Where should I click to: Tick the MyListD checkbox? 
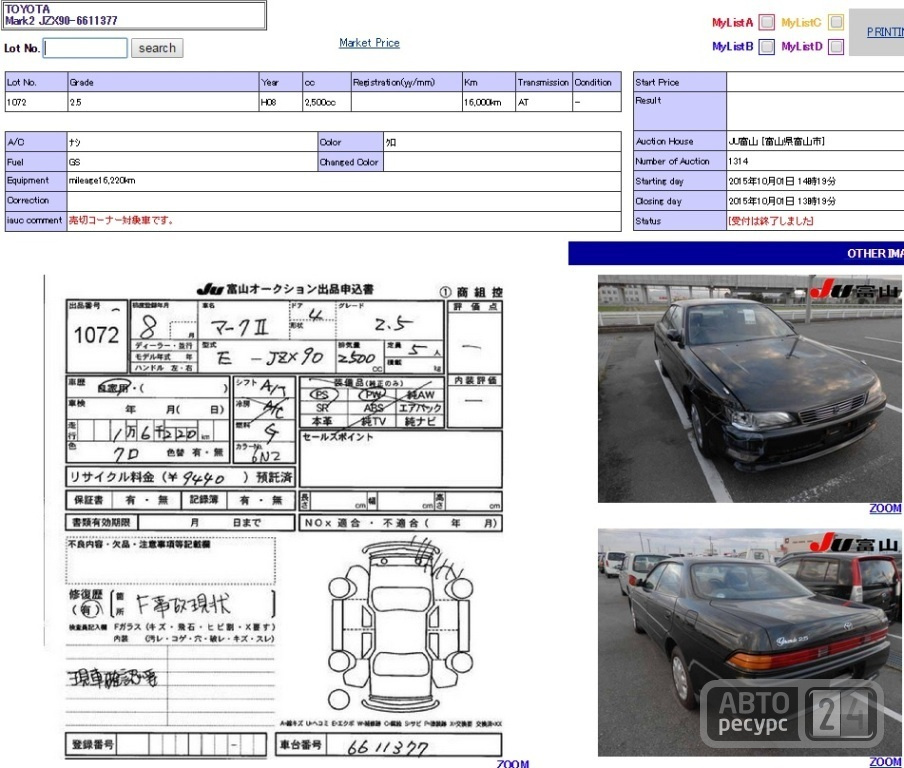[x=835, y=47]
